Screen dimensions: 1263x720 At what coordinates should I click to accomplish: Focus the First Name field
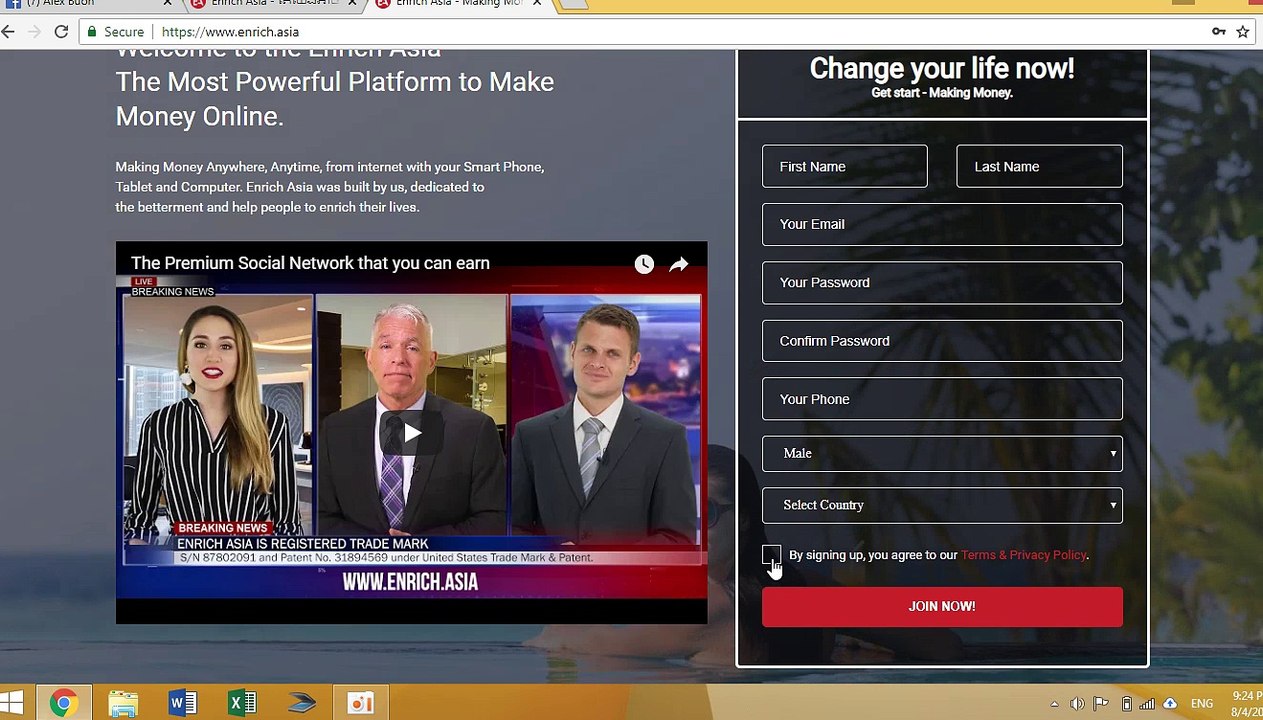point(845,166)
